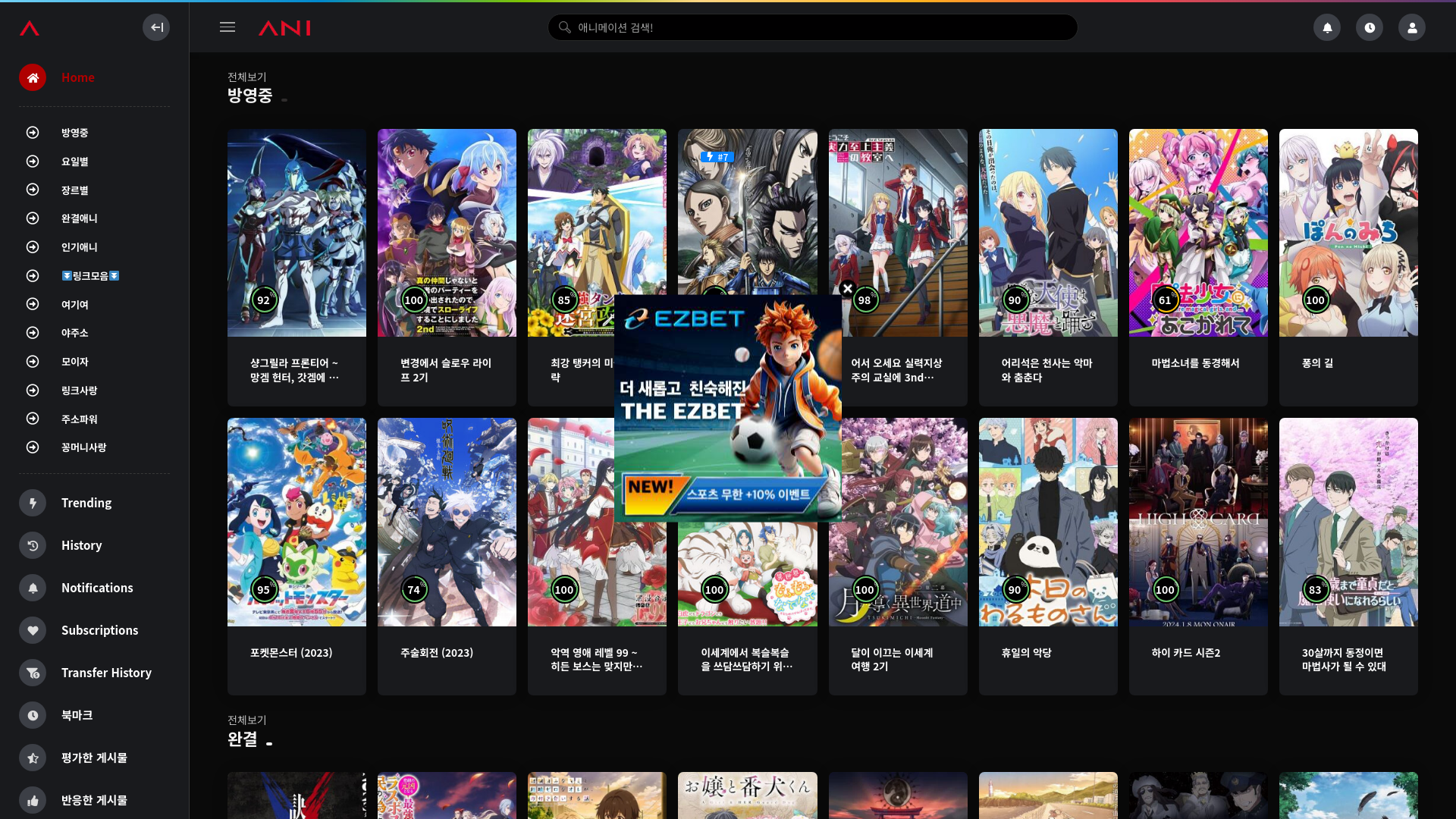Click the Subscriptions heart icon

33,630
